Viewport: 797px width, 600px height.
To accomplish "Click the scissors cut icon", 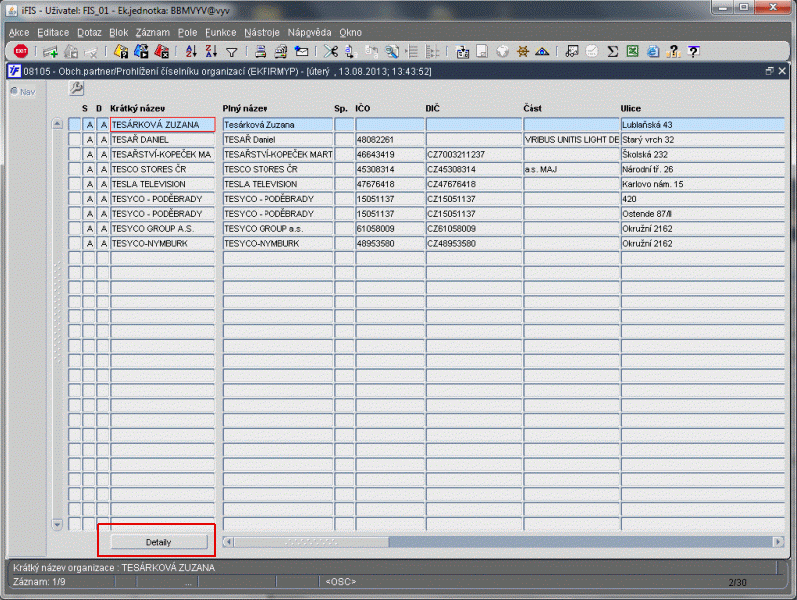I will 330,51.
